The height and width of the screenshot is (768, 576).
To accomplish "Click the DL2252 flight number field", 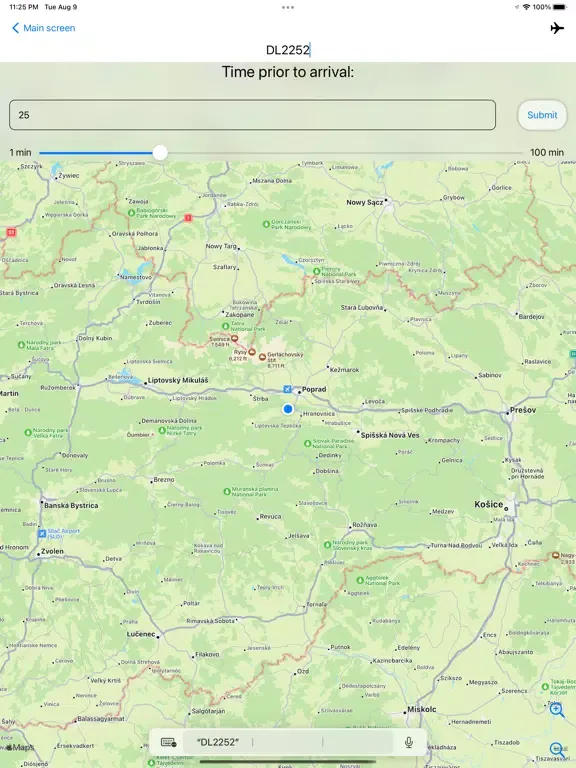I will 288,50.
